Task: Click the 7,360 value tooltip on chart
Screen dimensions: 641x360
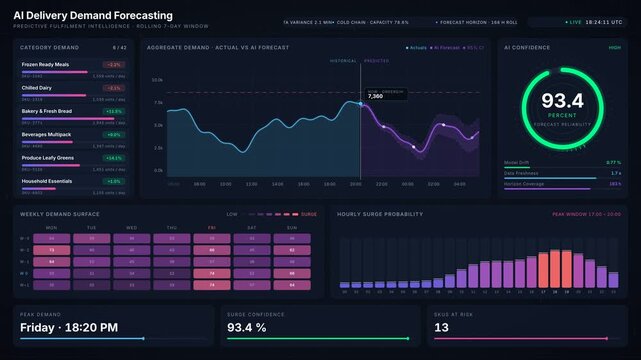Action: pos(386,94)
